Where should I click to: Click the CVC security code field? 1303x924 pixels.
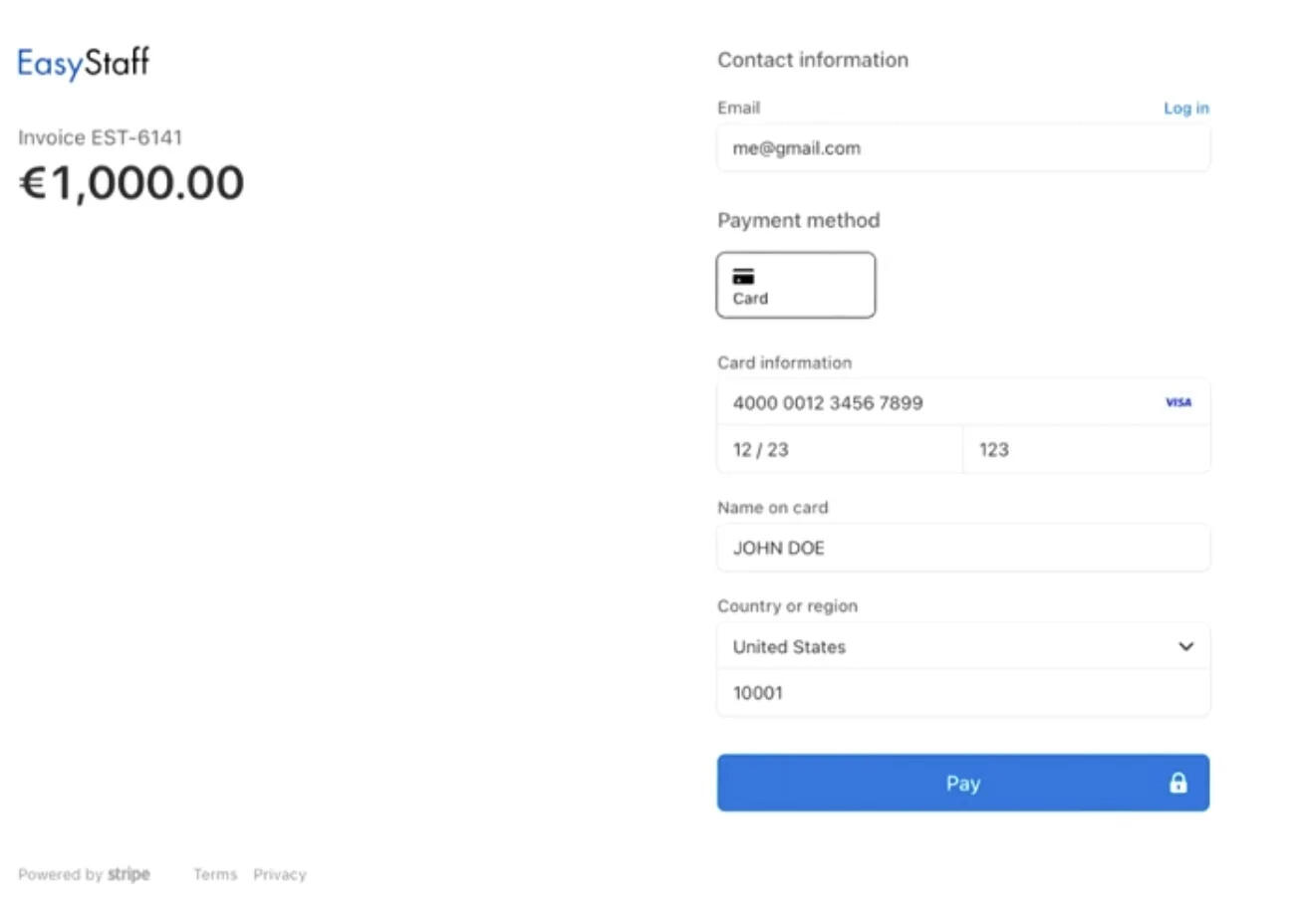tap(1086, 449)
